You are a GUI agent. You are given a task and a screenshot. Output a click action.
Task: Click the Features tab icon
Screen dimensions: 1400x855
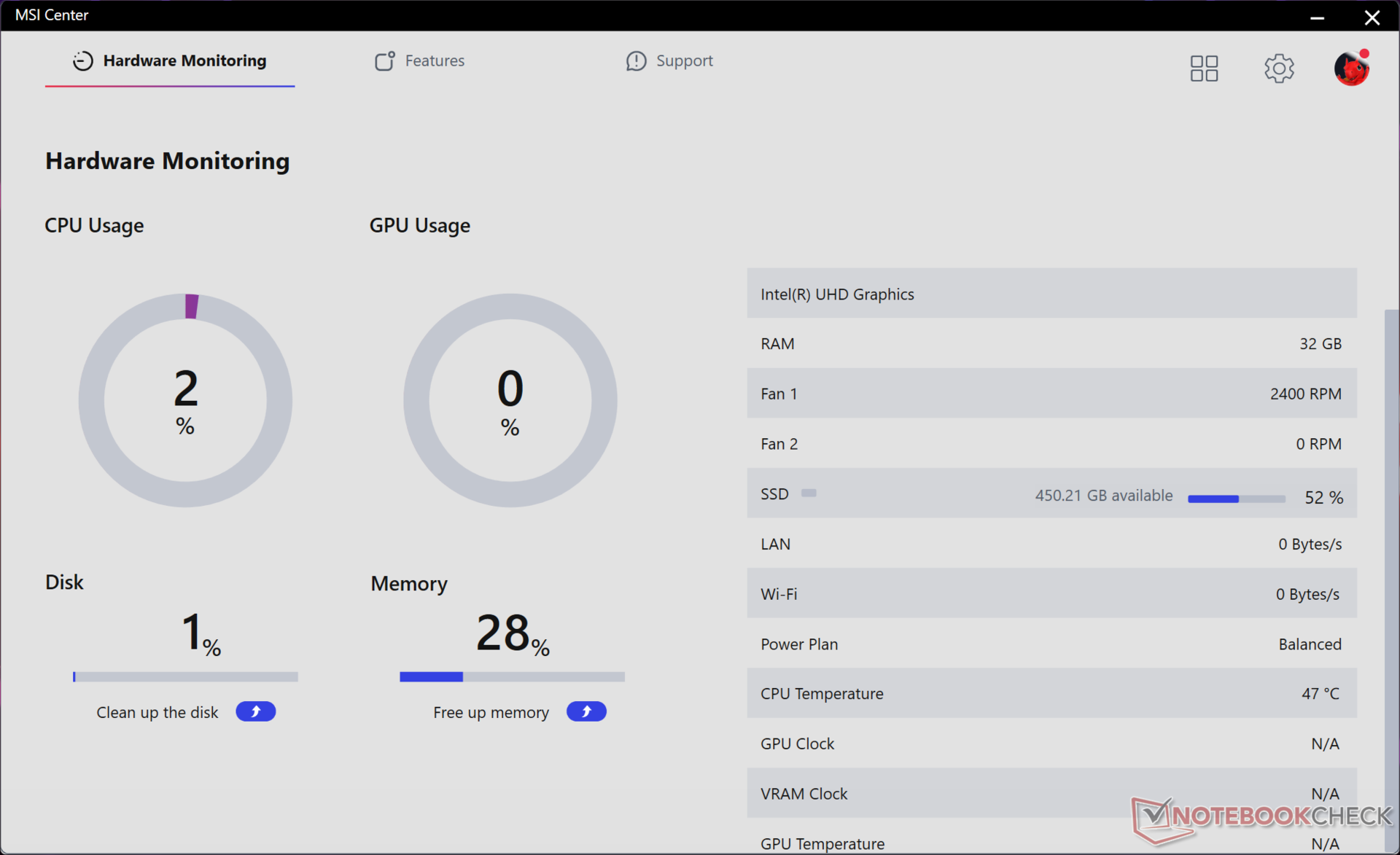384,60
